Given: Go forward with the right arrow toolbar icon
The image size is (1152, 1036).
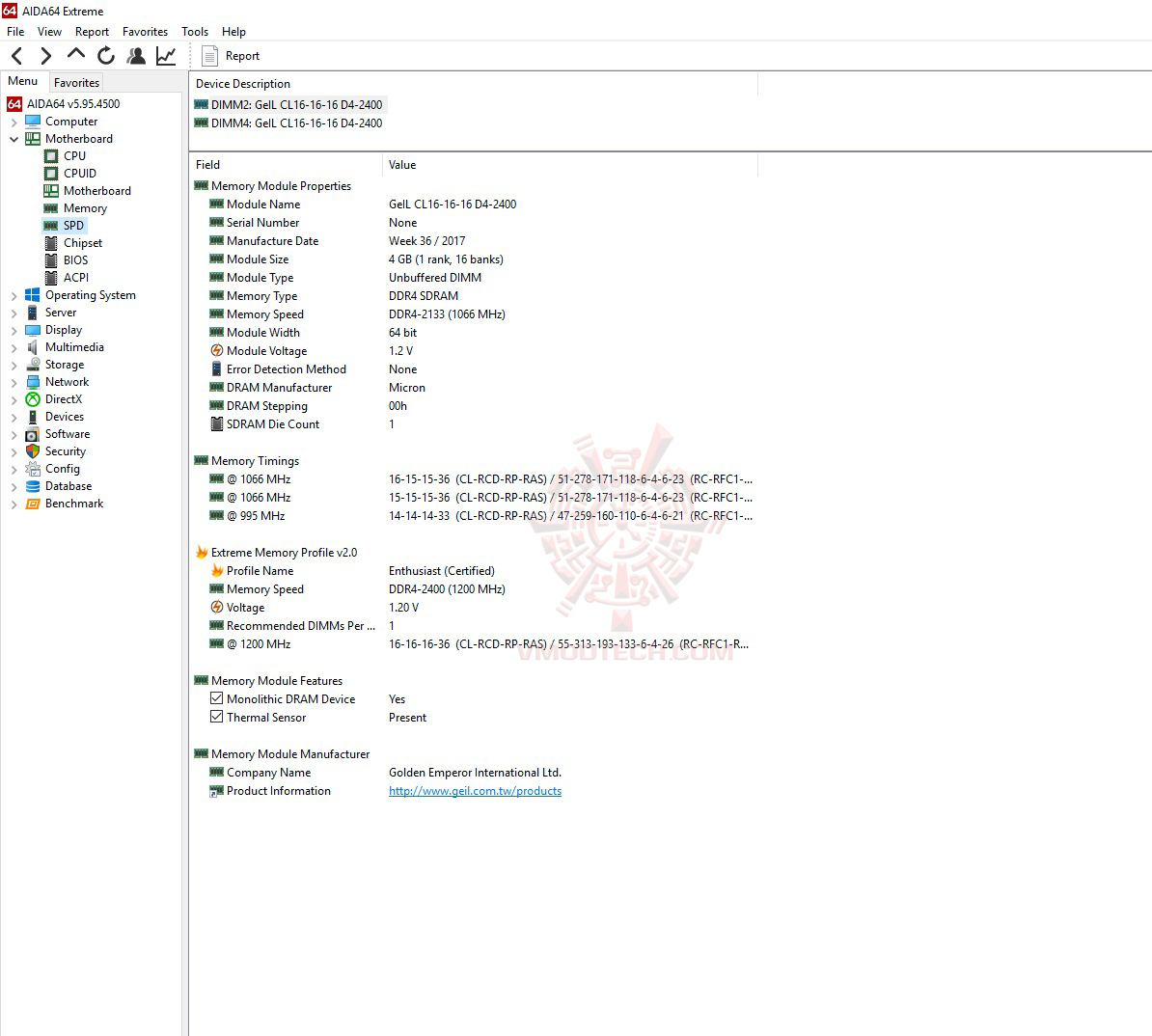Looking at the screenshot, I should 45,56.
